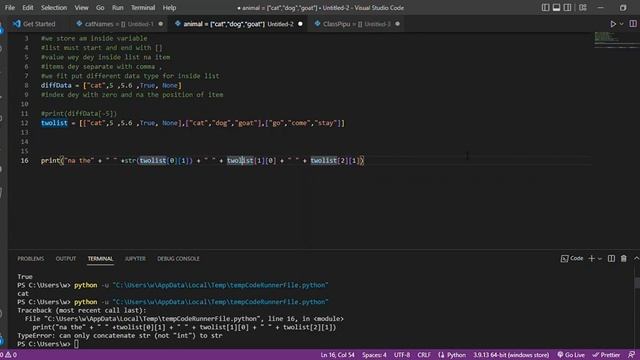Open the View menu

coord(81,8)
